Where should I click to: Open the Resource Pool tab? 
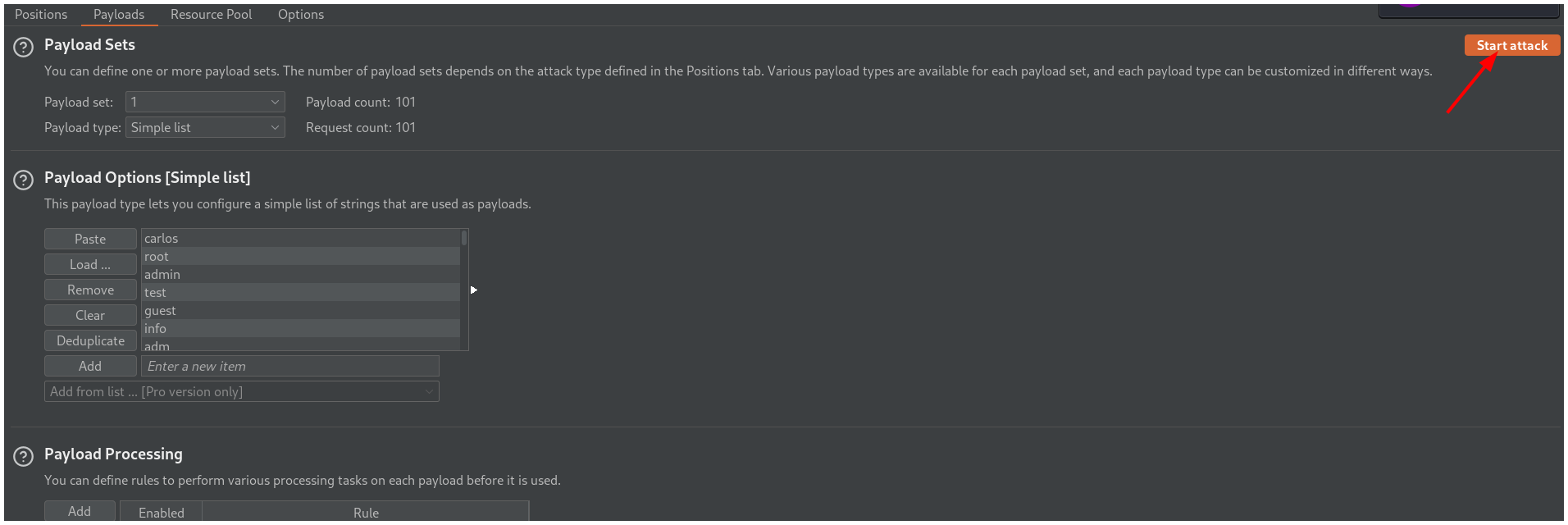pos(211,14)
